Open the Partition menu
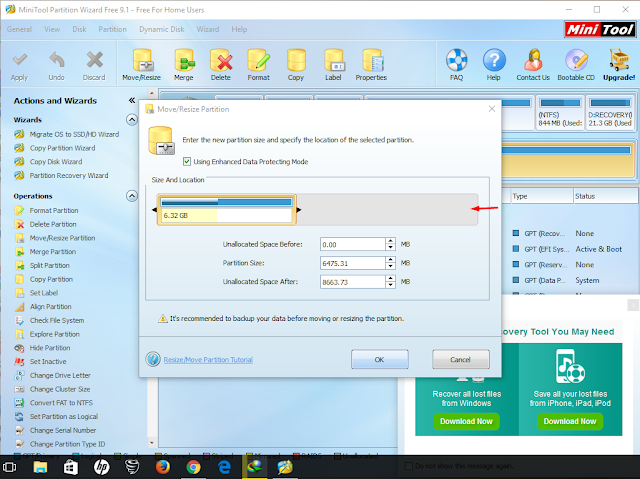This screenshot has height=479, width=640. (x=112, y=29)
